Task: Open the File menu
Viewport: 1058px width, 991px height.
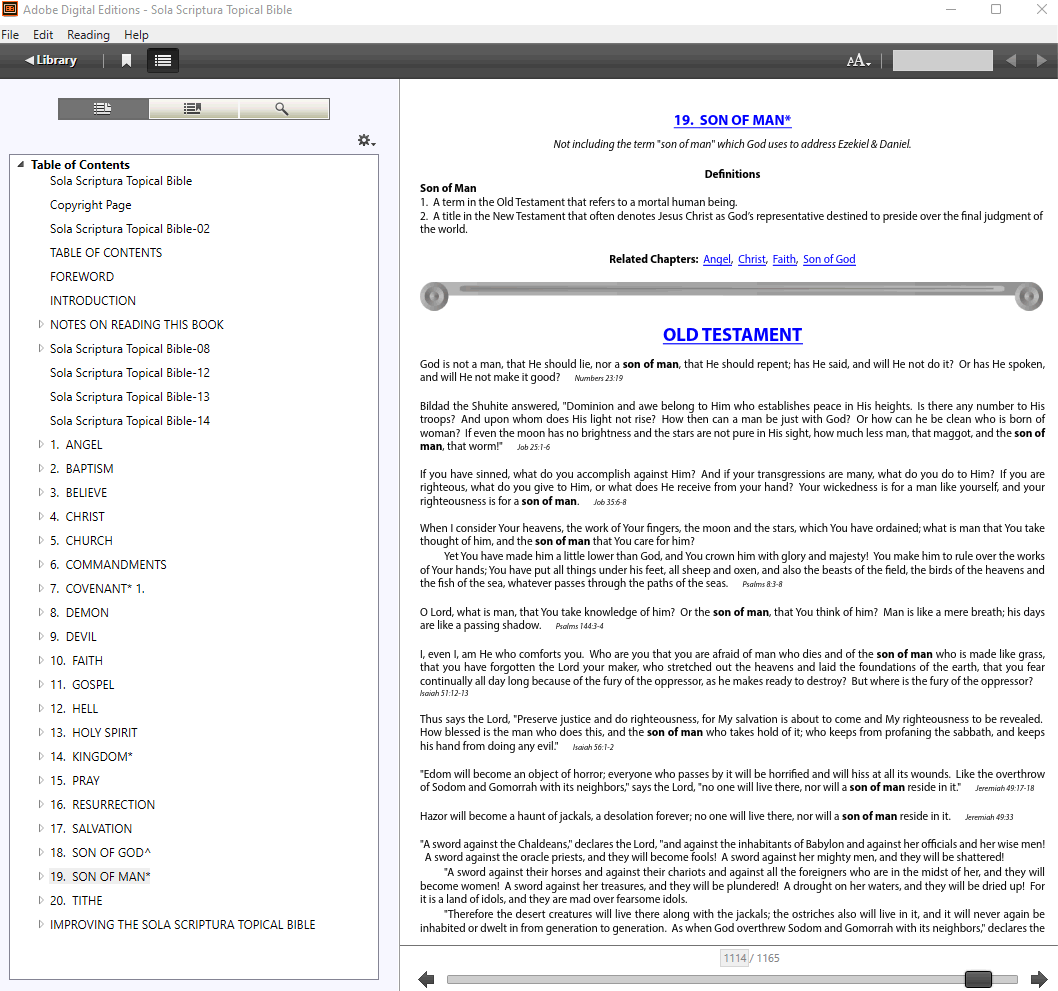Action: [10, 34]
